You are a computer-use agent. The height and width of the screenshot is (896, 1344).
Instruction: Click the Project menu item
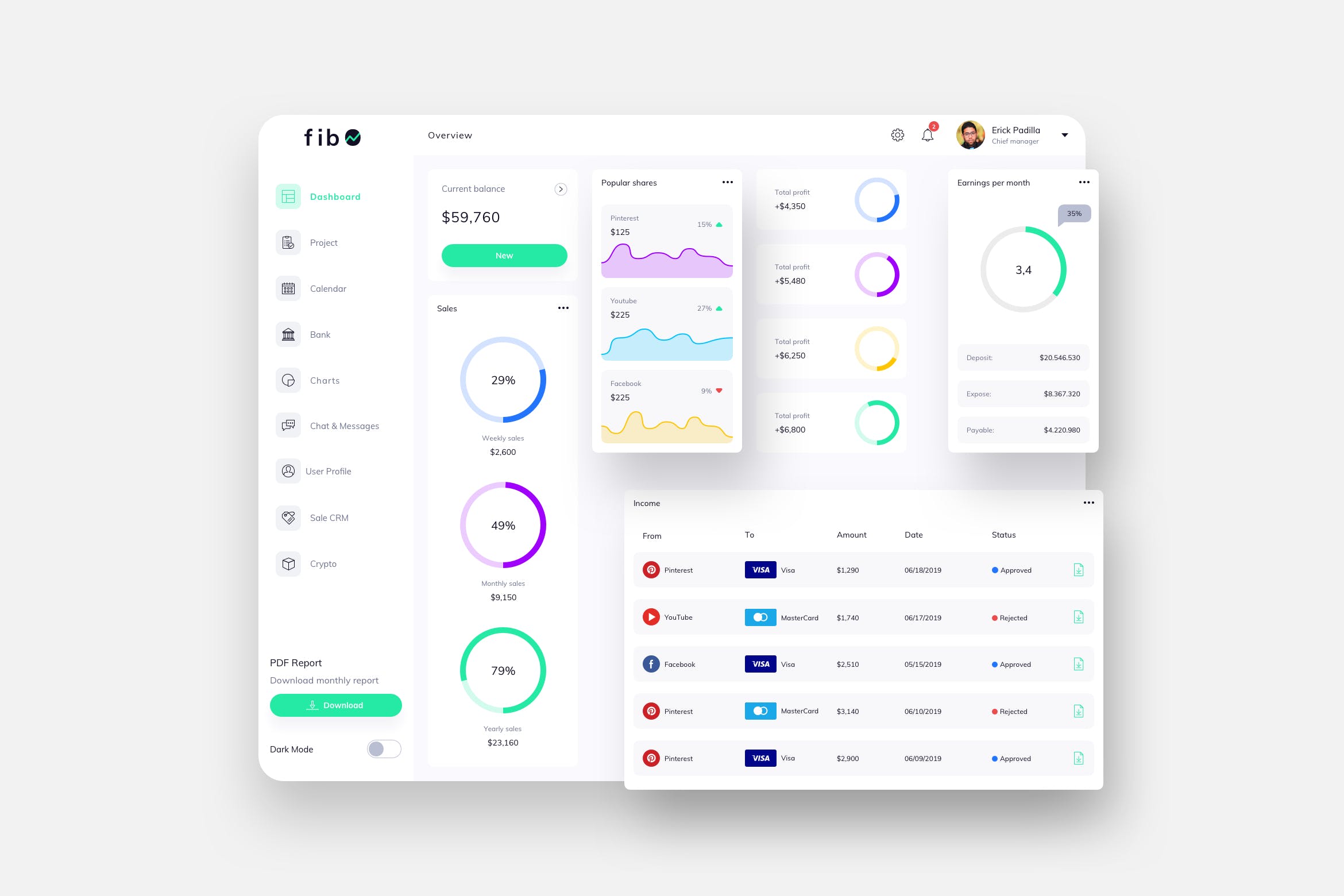click(x=322, y=242)
